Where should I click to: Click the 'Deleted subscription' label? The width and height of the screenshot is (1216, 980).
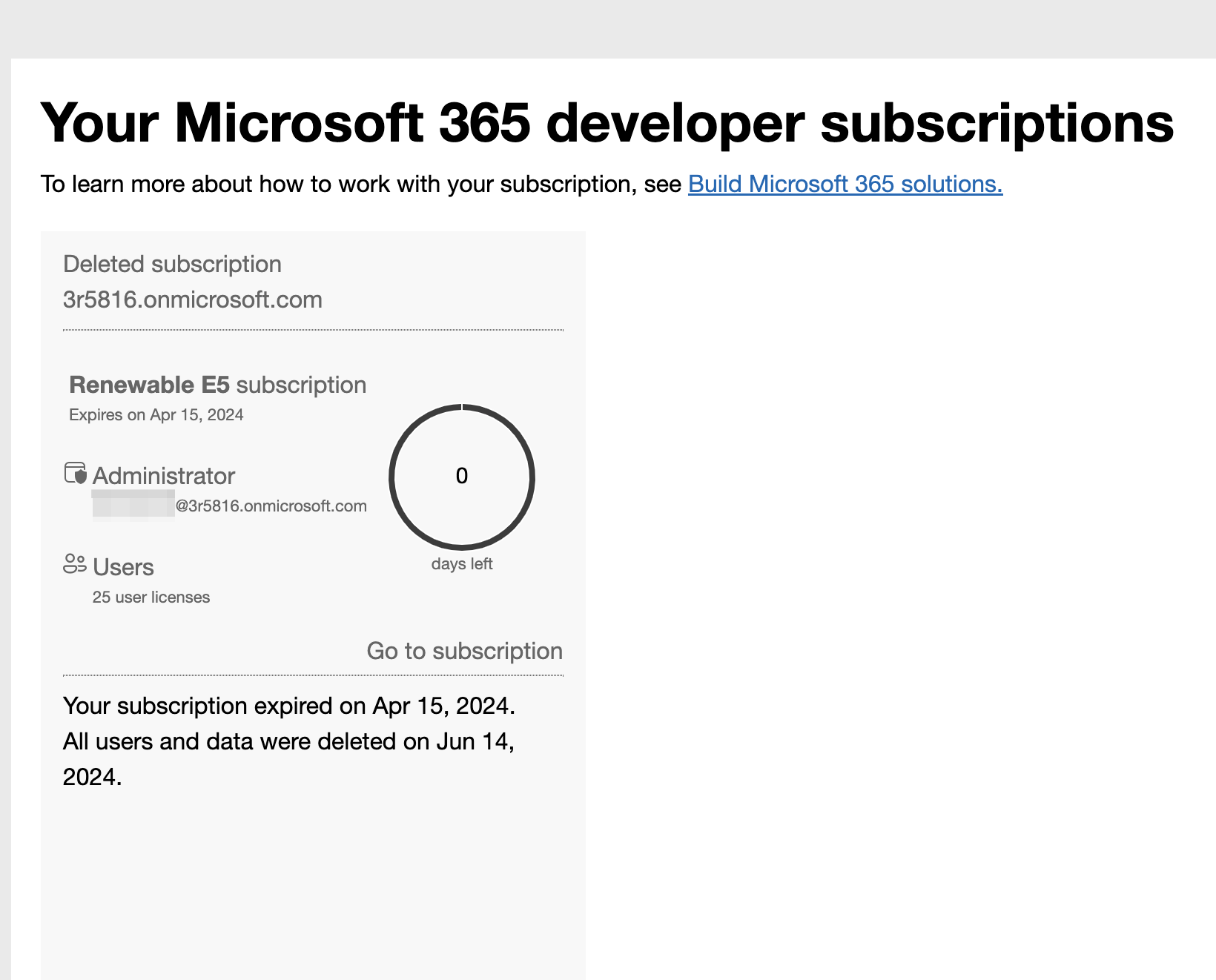coord(172,264)
